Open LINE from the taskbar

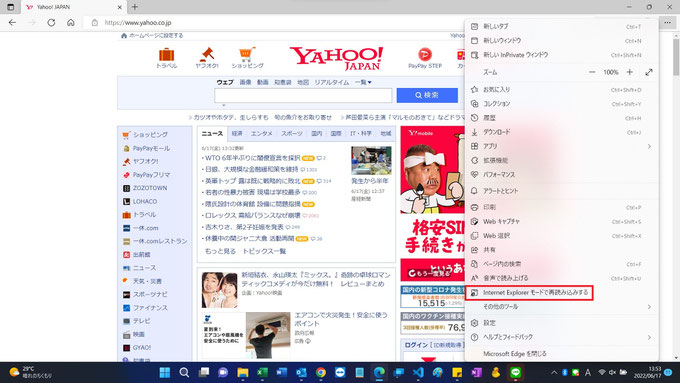pyautogui.click(x=515, y=372)
